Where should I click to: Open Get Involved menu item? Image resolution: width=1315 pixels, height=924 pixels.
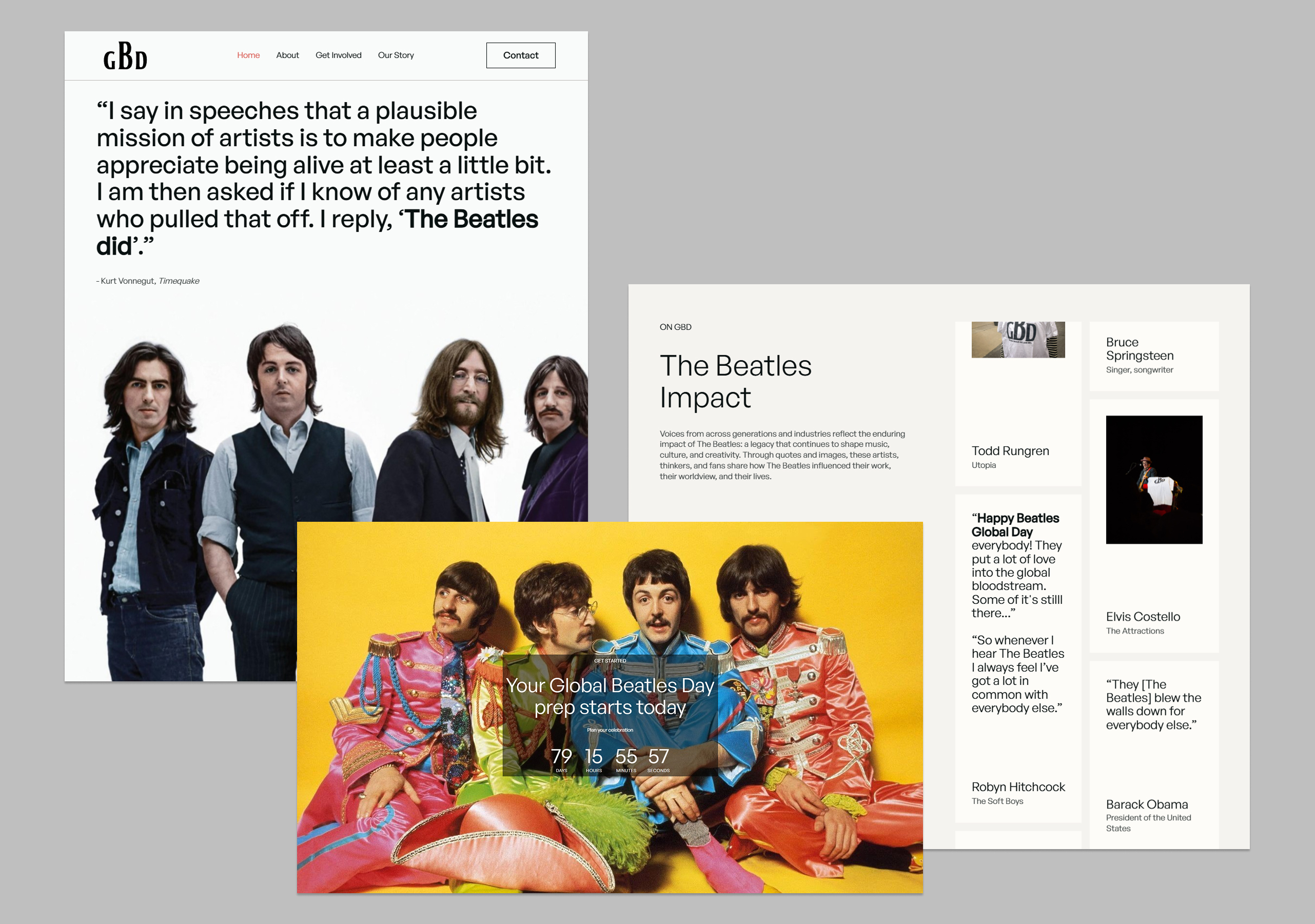coord(338,55)
